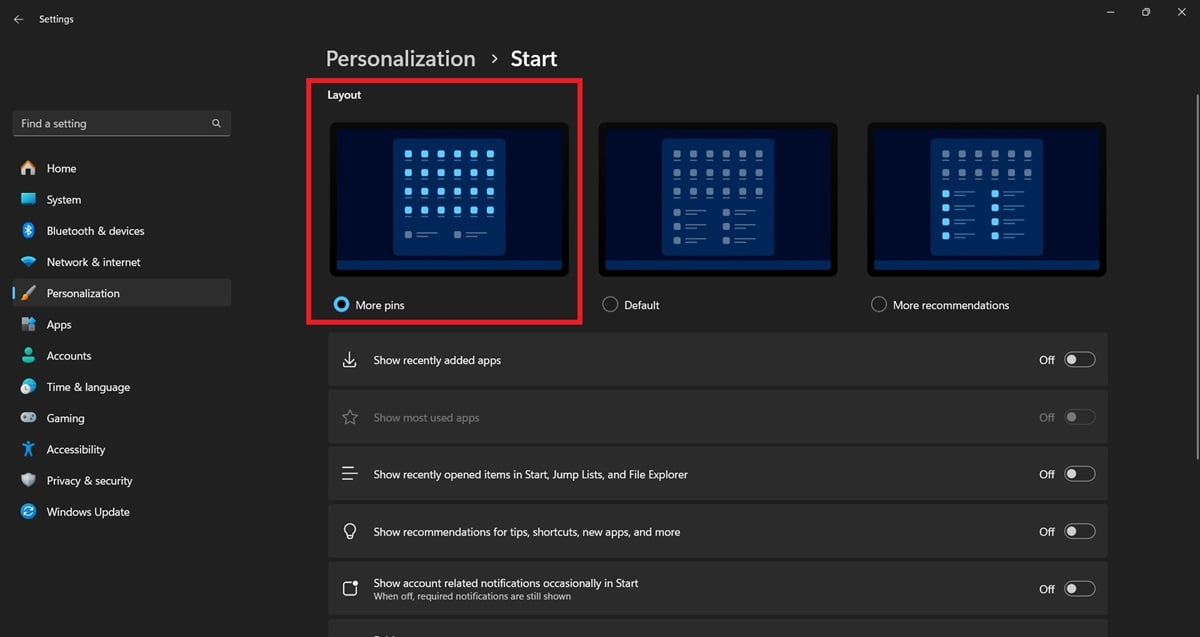Select the More pins radio button

click(x=341, y=304)
